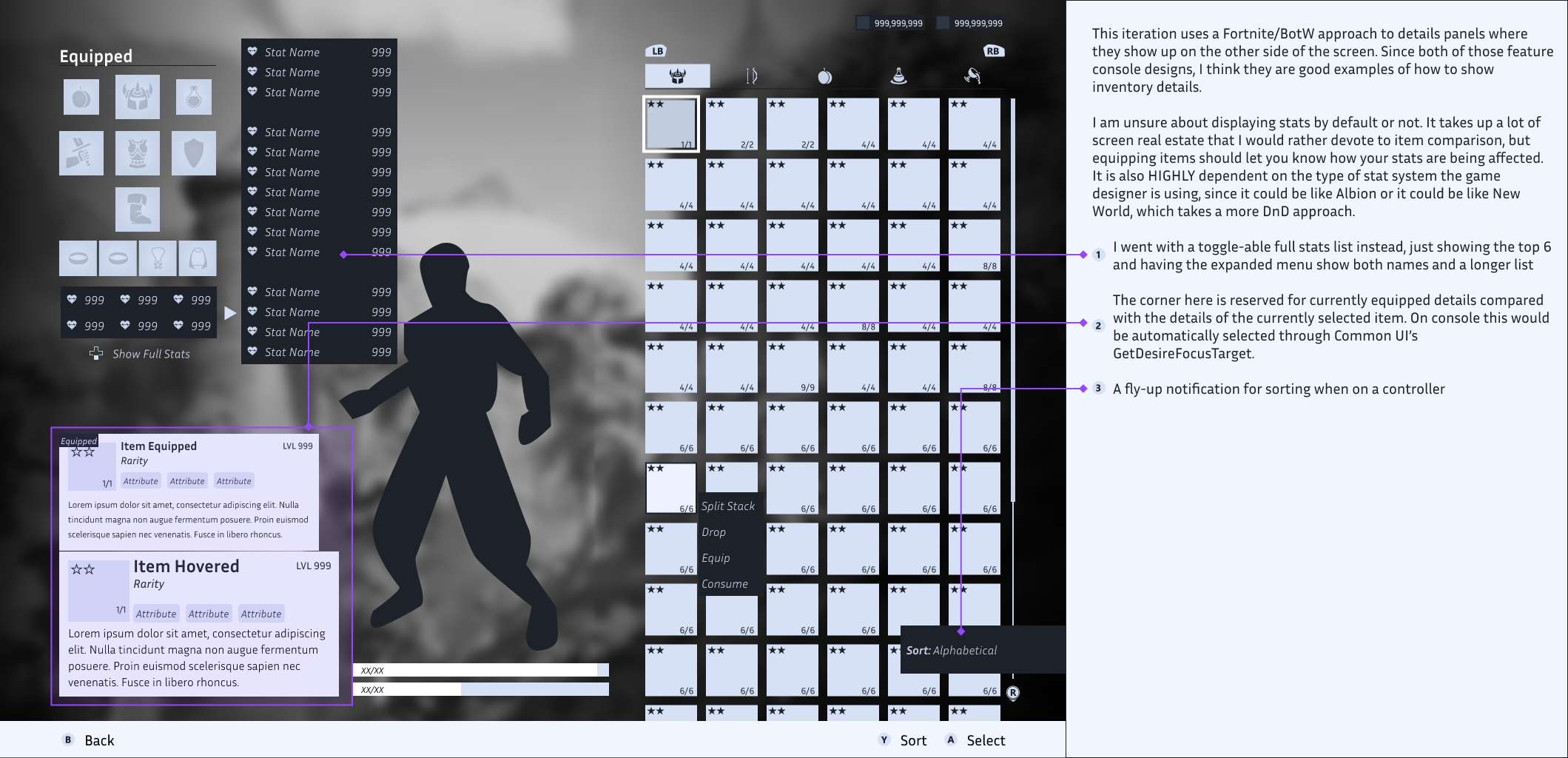Toggle Show Full Stats
This screenshot has height=758, width=1568.
141,354
